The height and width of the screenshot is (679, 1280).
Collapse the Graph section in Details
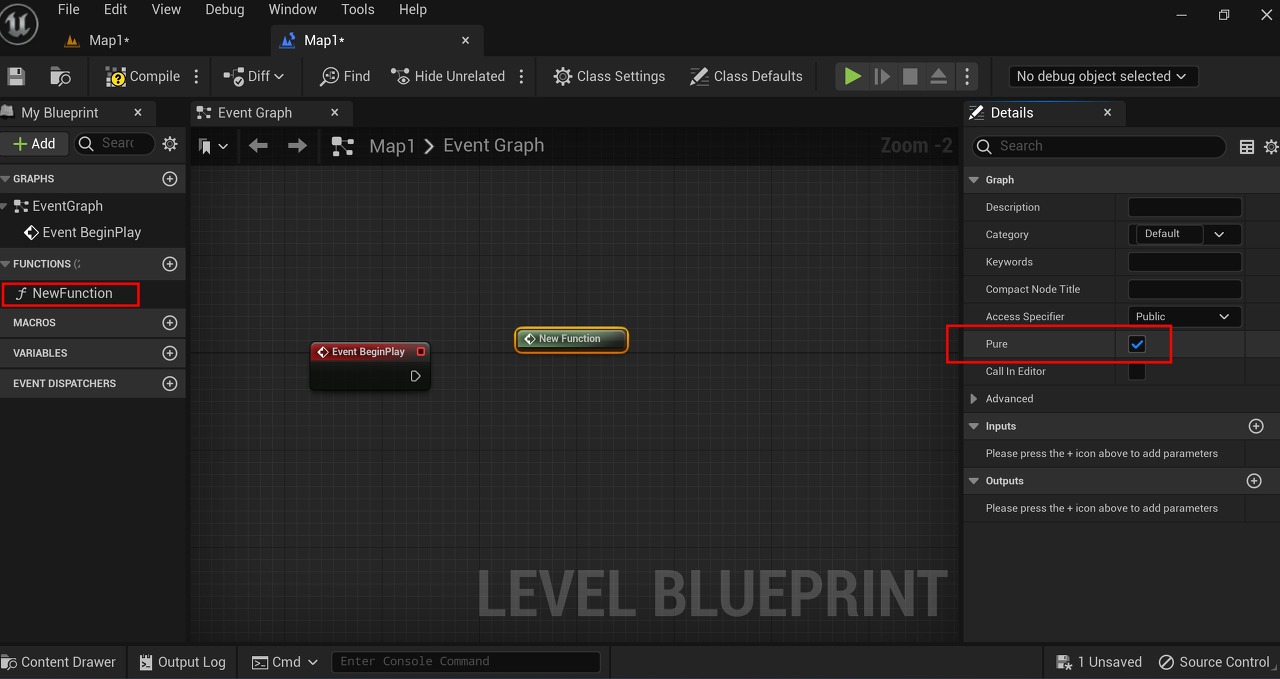tap(974, 180)
